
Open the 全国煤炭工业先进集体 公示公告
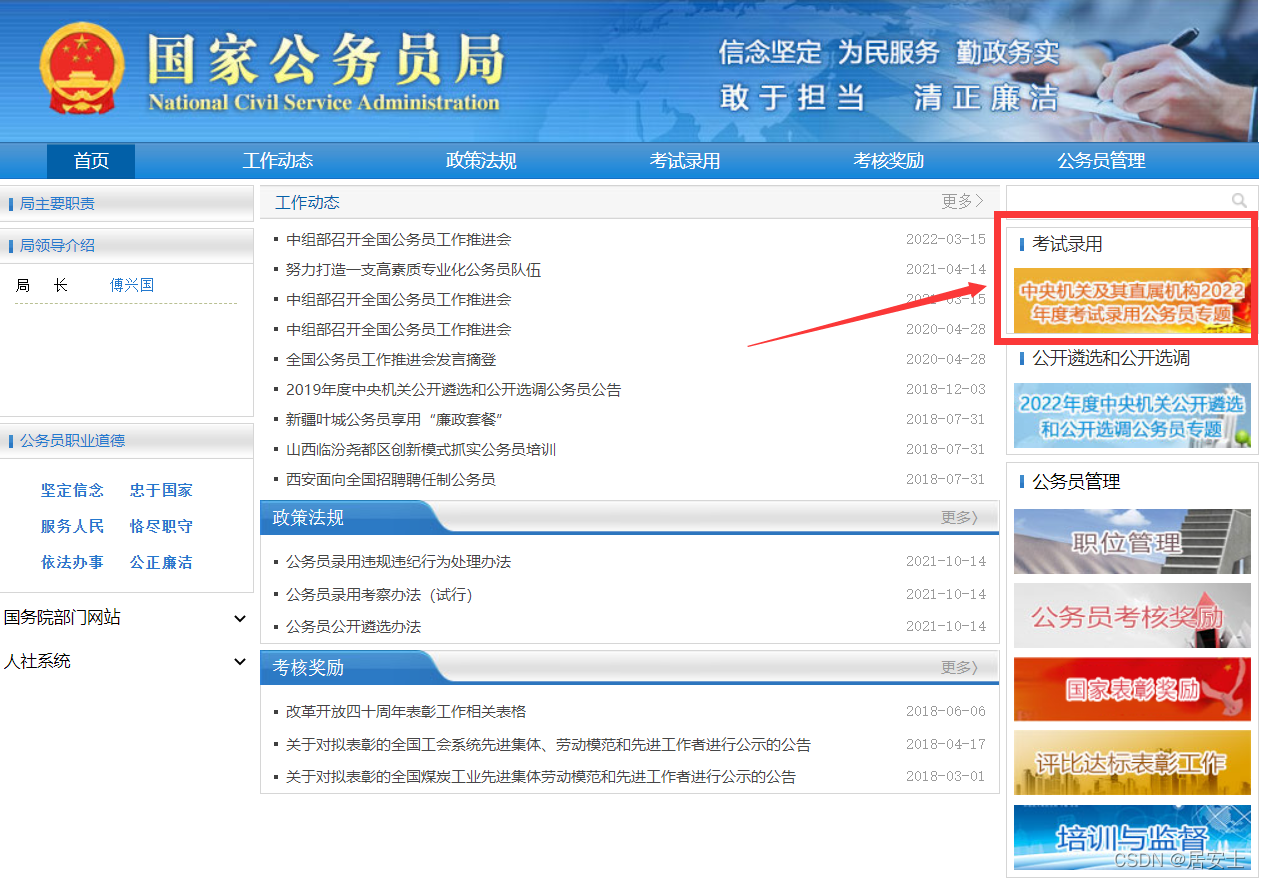541,777
